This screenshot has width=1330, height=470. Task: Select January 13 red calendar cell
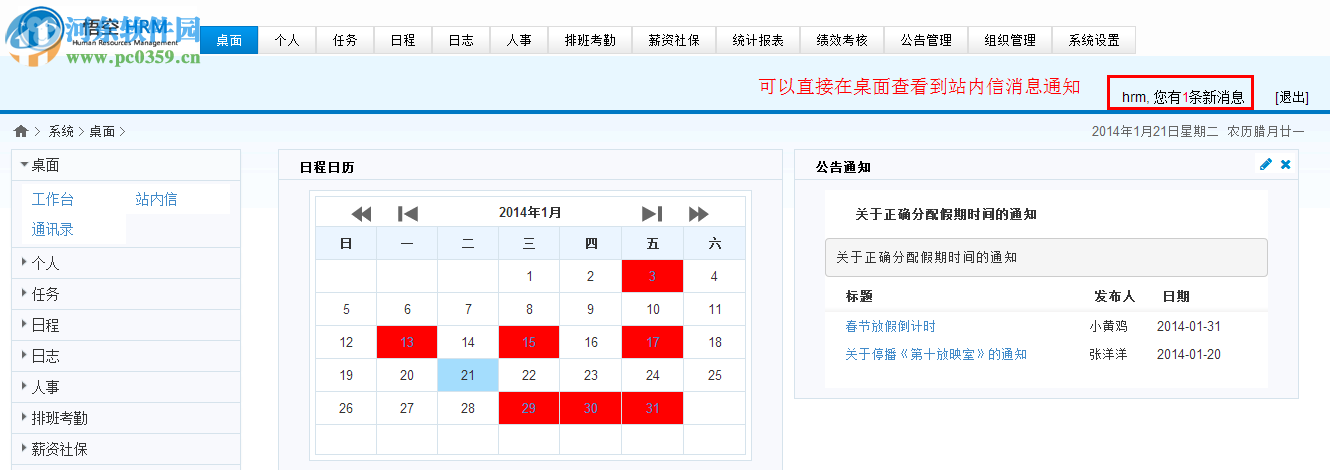pos(407,342)
